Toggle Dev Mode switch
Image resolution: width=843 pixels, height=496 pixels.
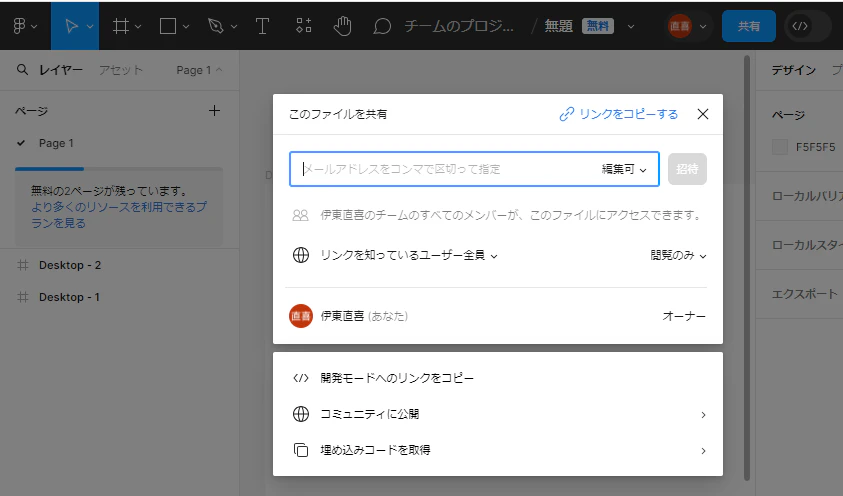click(x=808, y=26)
